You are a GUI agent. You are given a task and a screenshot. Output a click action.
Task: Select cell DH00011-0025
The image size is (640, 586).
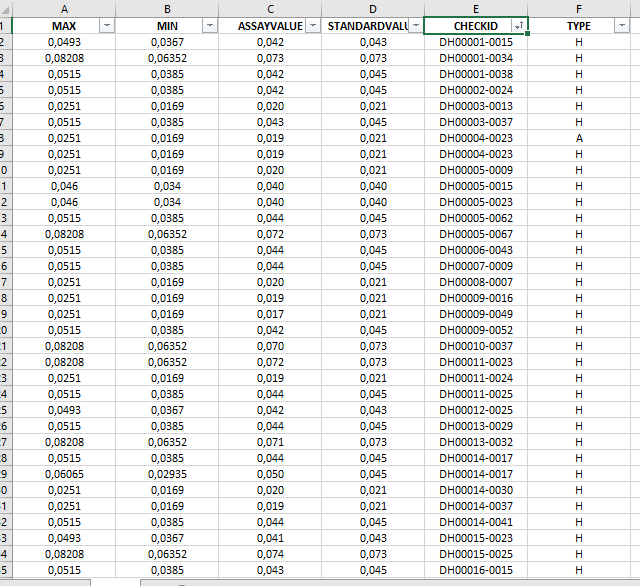point(476,394)
